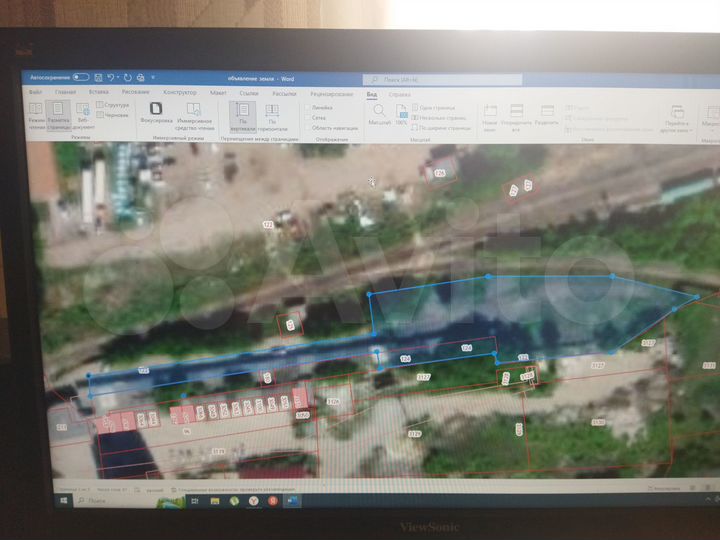Set zoom to 100% icon
This screenshot has width=720, height=540.
[401, 115]
